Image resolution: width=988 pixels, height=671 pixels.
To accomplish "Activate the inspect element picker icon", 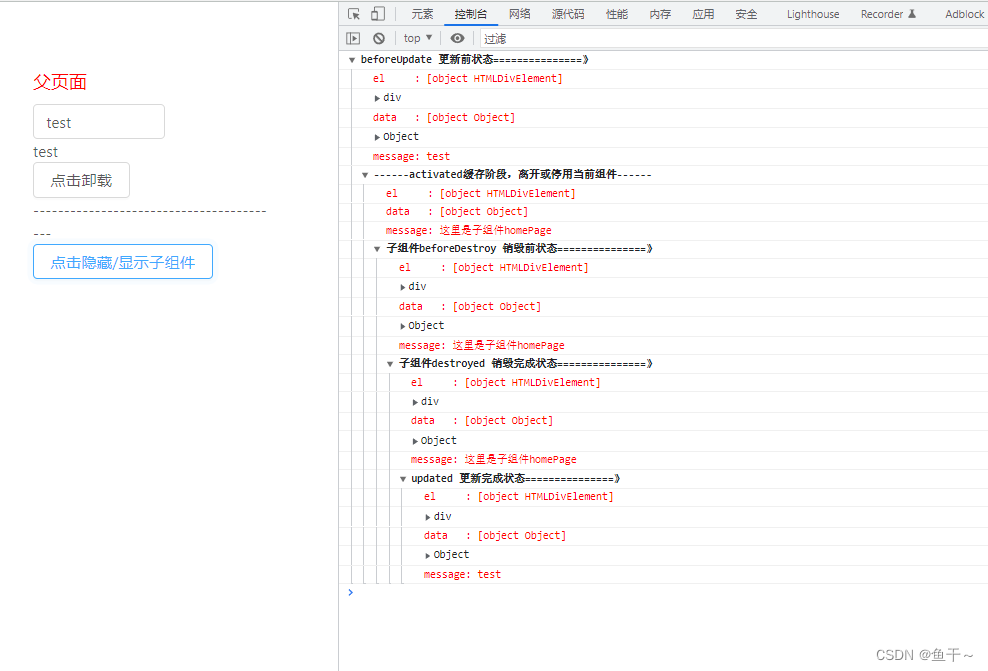I will click(354, 14).
